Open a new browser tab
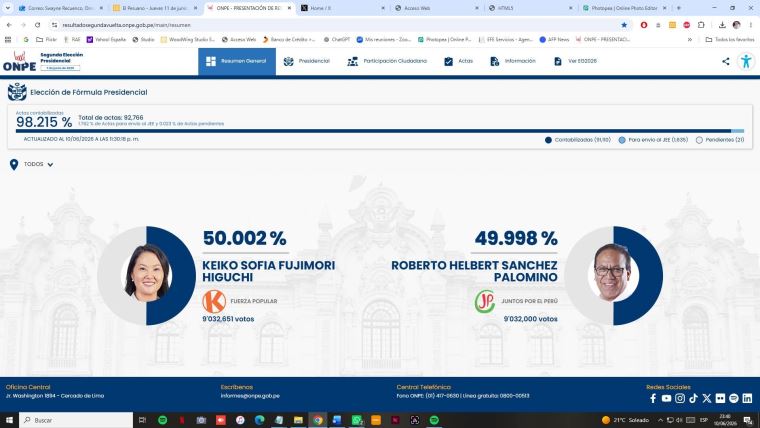This screenshot has height=428, width=760. (x=679, y=8)
